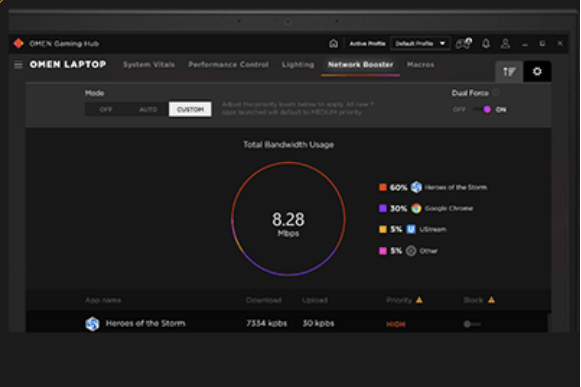Click Heroes of the Storm legend label

pos(455,188)
